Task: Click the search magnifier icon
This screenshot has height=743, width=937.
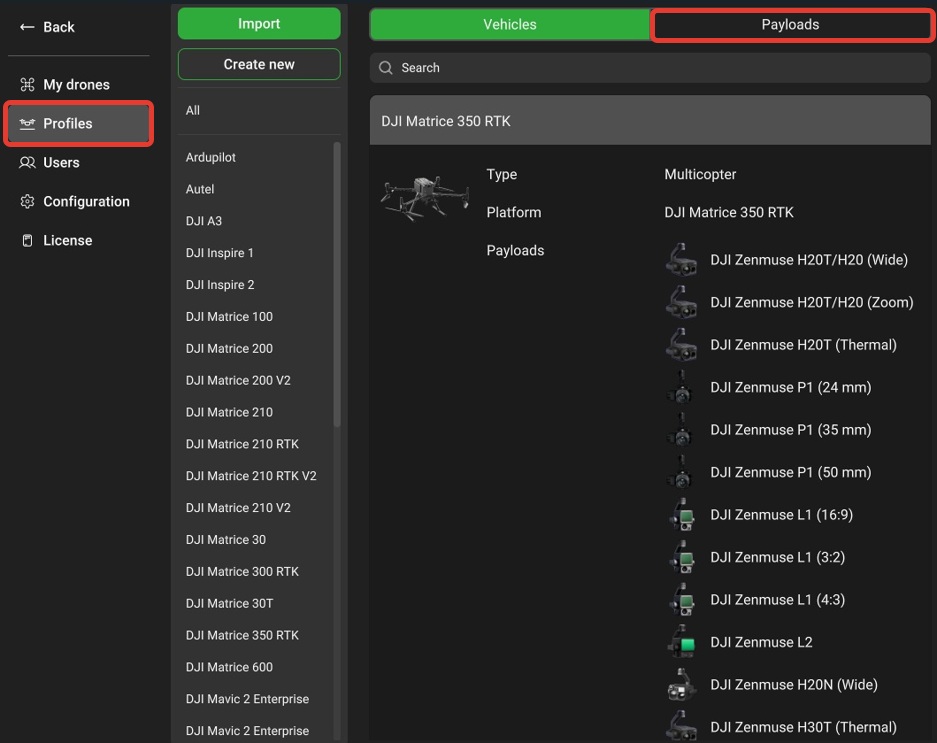Action: click(x=386, y=68)
